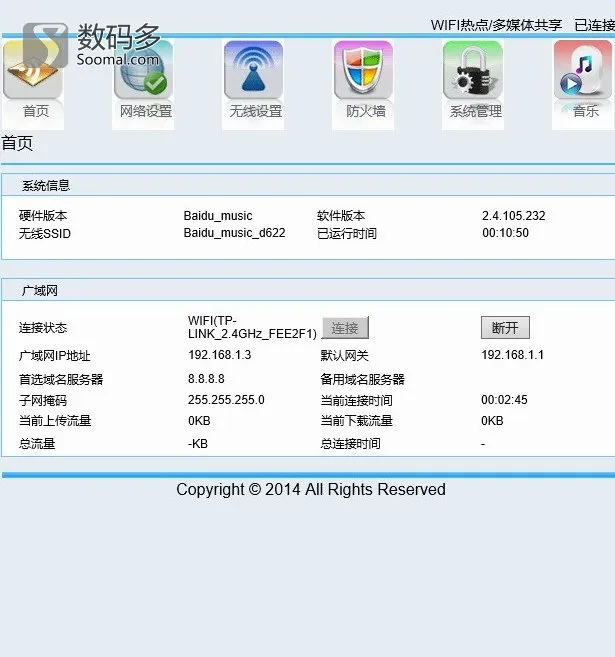The width and height of the screenshot is (615, 657).
Task: Click default gateway 192.168.1.1
Action: click(512, 355)
